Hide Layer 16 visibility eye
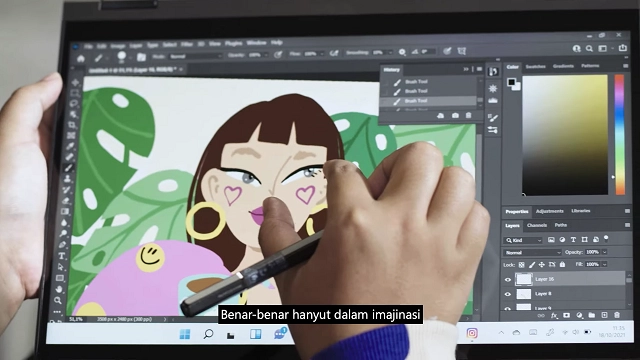The width and height of the screenshot is (640, 360). point(508,280)
